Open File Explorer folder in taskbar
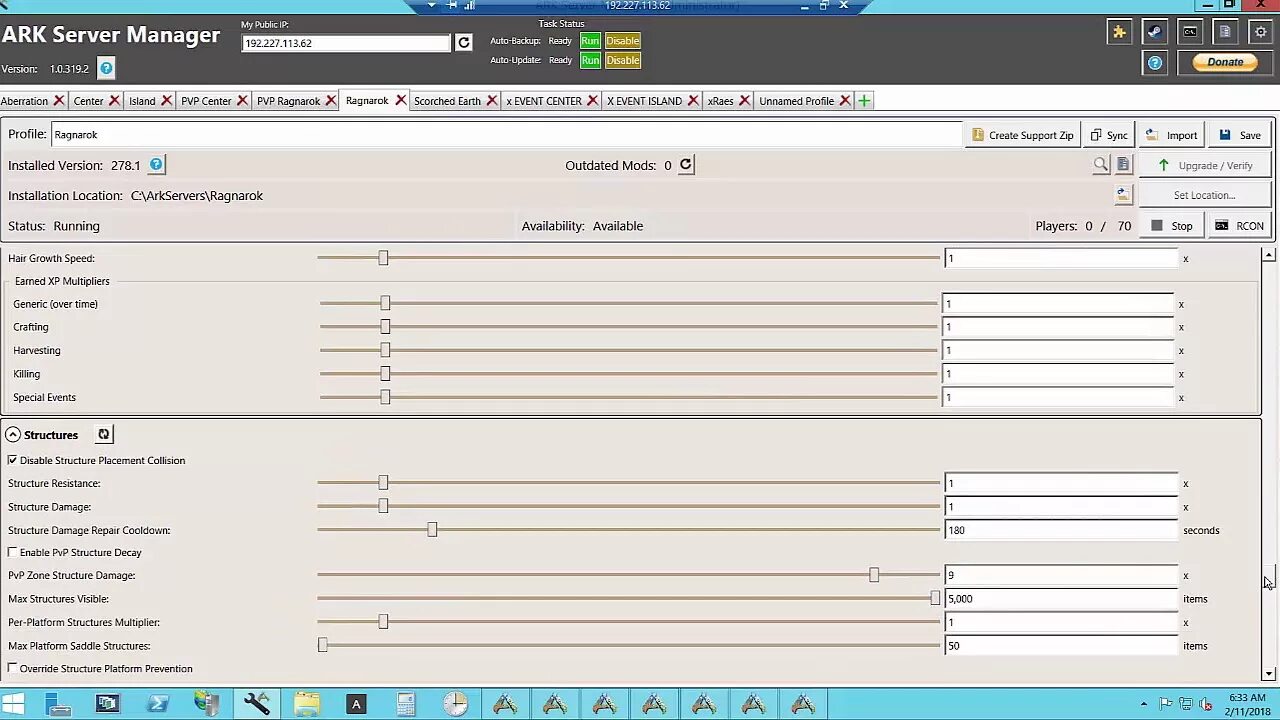The image size is (1280, 720). [306, 704]
